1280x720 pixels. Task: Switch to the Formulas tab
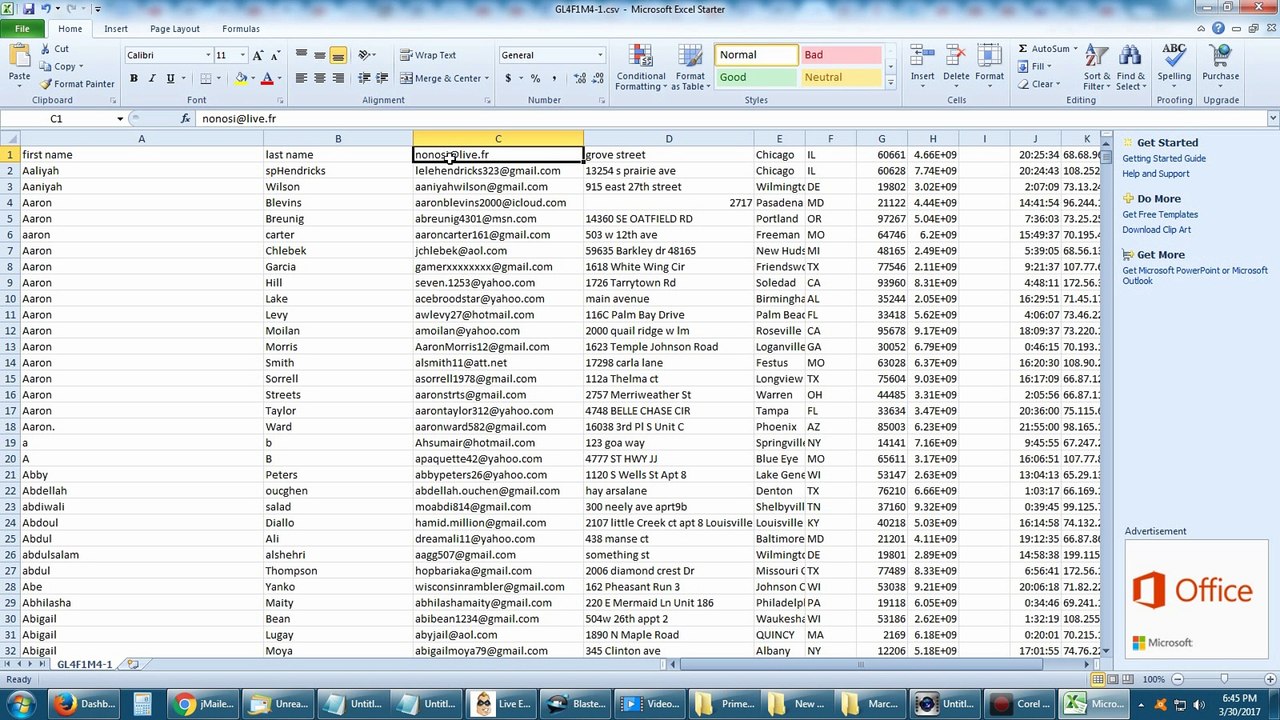pos(241,29)
